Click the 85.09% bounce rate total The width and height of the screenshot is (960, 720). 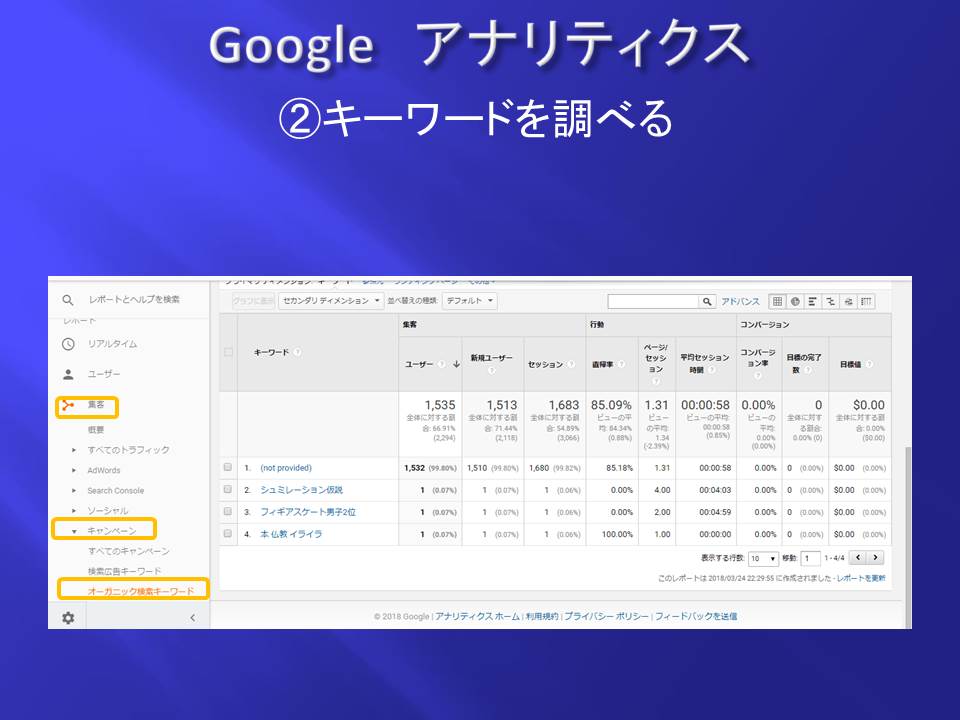coord(611,405)
